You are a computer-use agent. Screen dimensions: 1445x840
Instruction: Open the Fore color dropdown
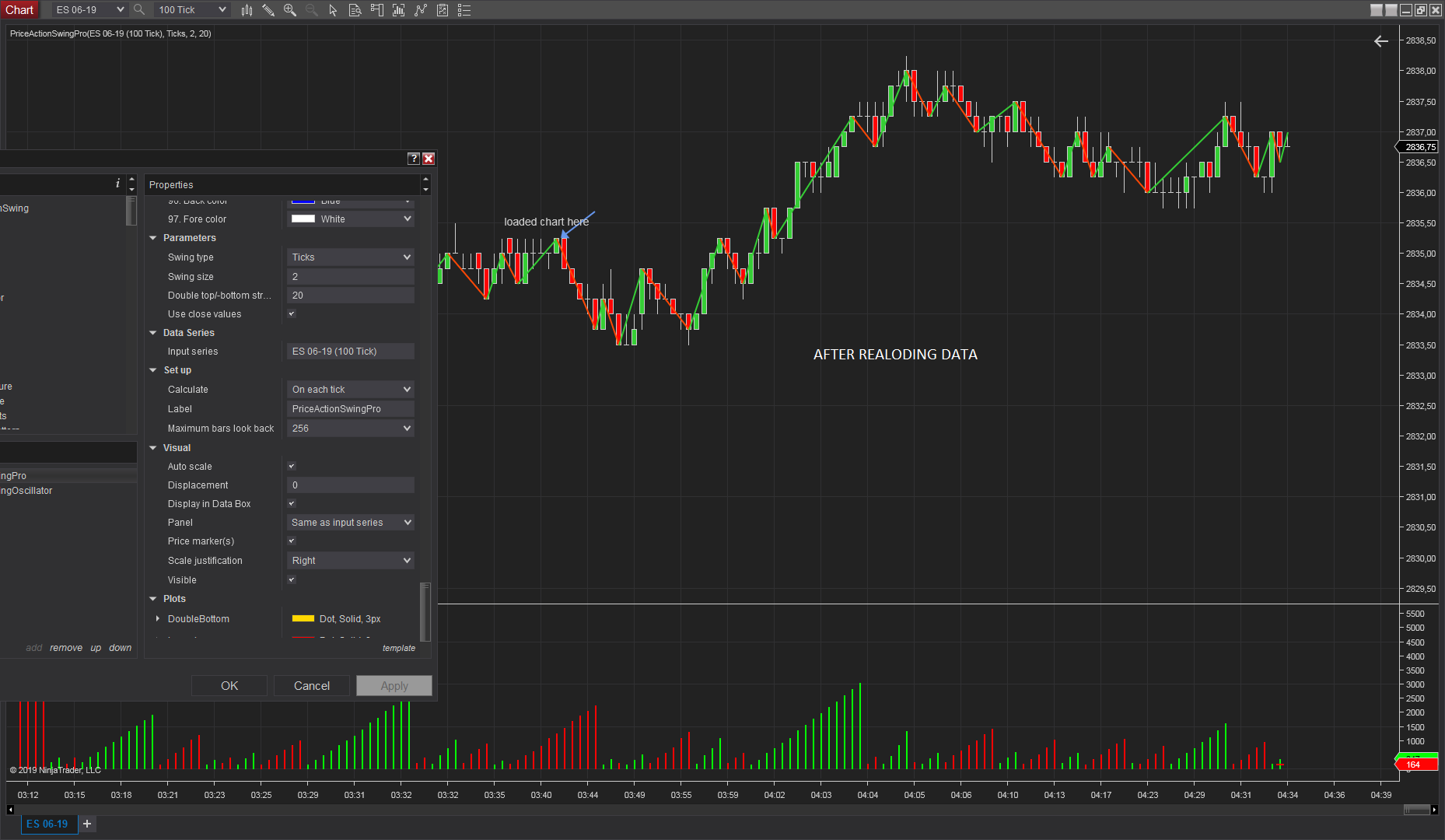coord(351,219)
